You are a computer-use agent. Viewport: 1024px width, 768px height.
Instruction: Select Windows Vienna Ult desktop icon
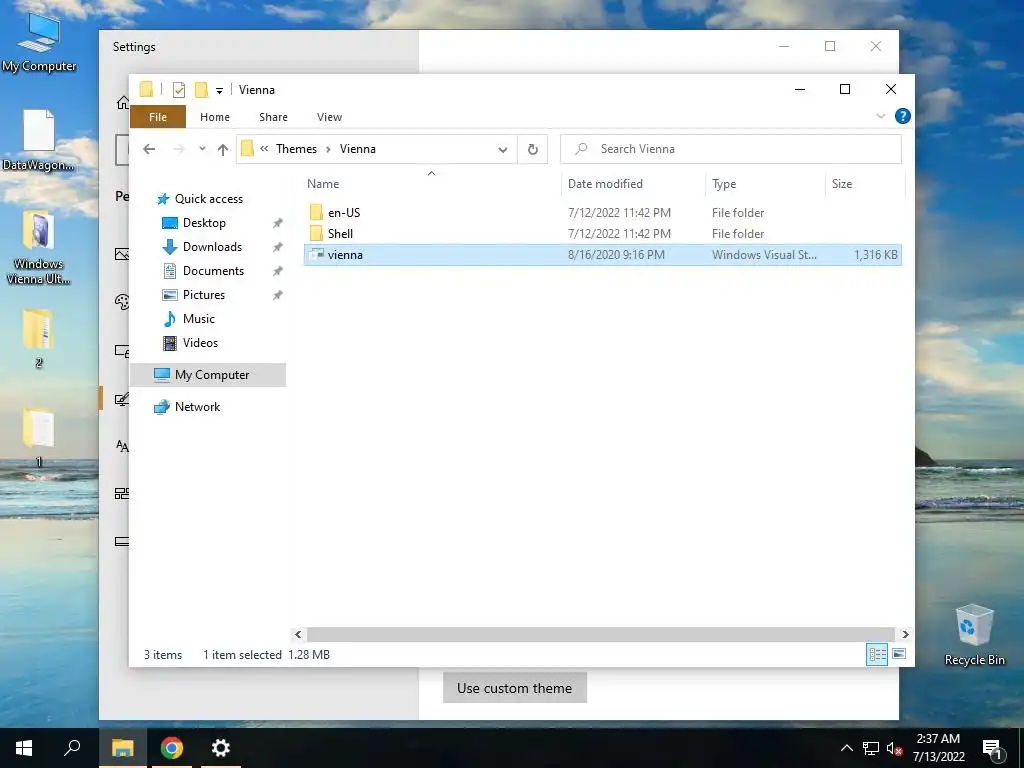click(x=39, y=248)
